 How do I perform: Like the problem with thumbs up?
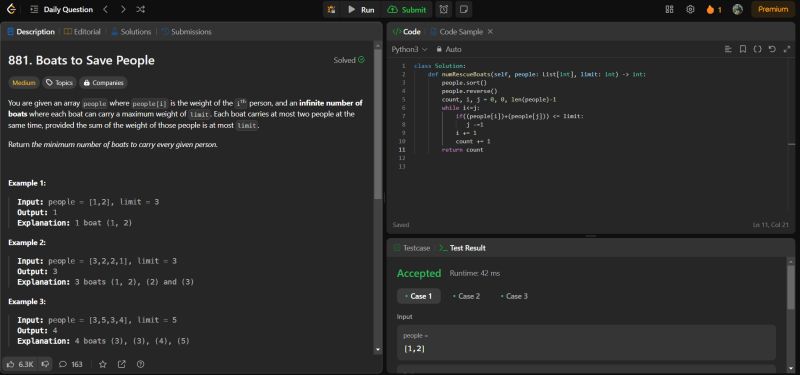coord(20,364)
